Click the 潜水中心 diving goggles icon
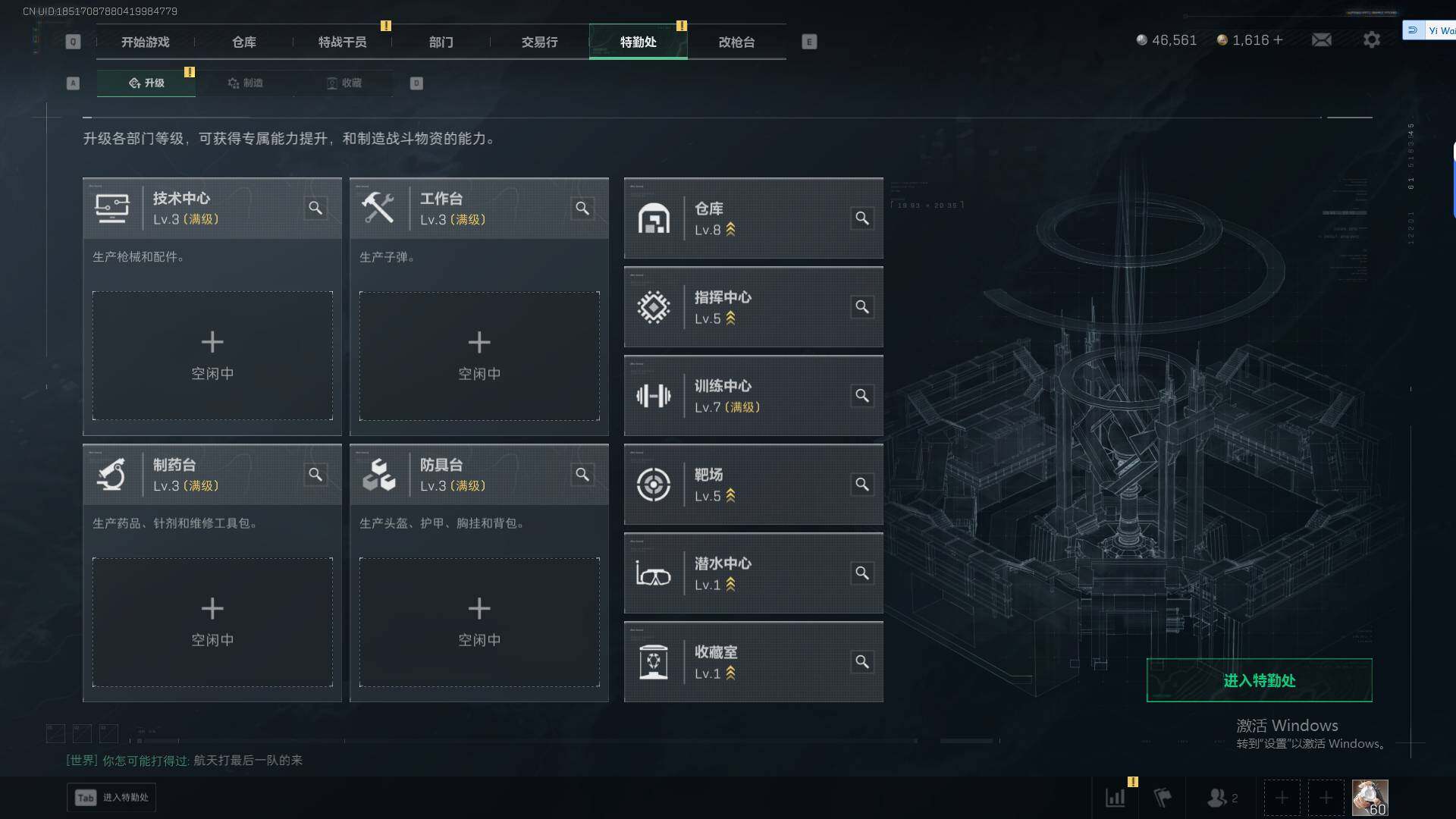The height and width of the screenshot is (819, 1456). pos(653,573)
